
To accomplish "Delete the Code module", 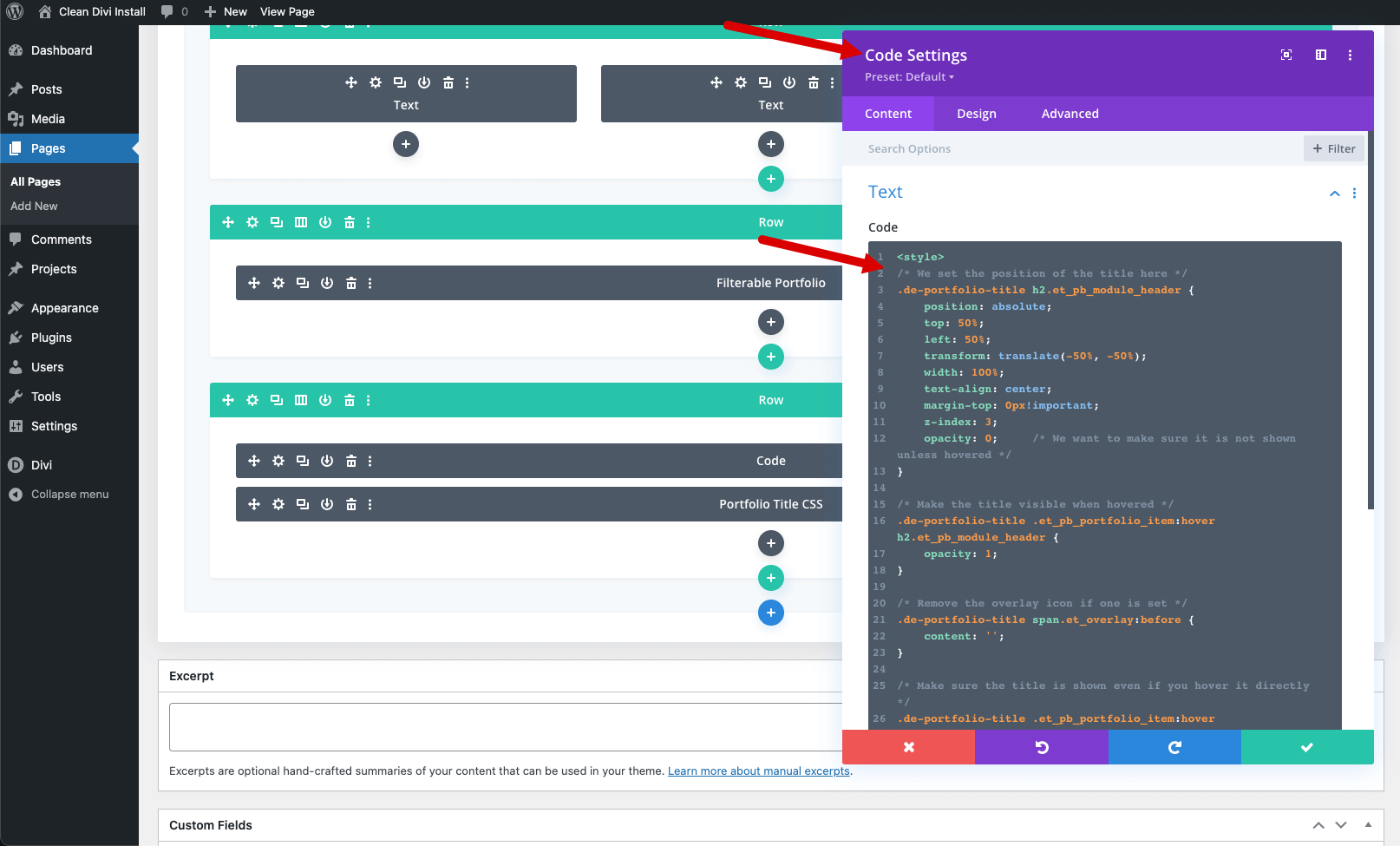I will 351,461.
